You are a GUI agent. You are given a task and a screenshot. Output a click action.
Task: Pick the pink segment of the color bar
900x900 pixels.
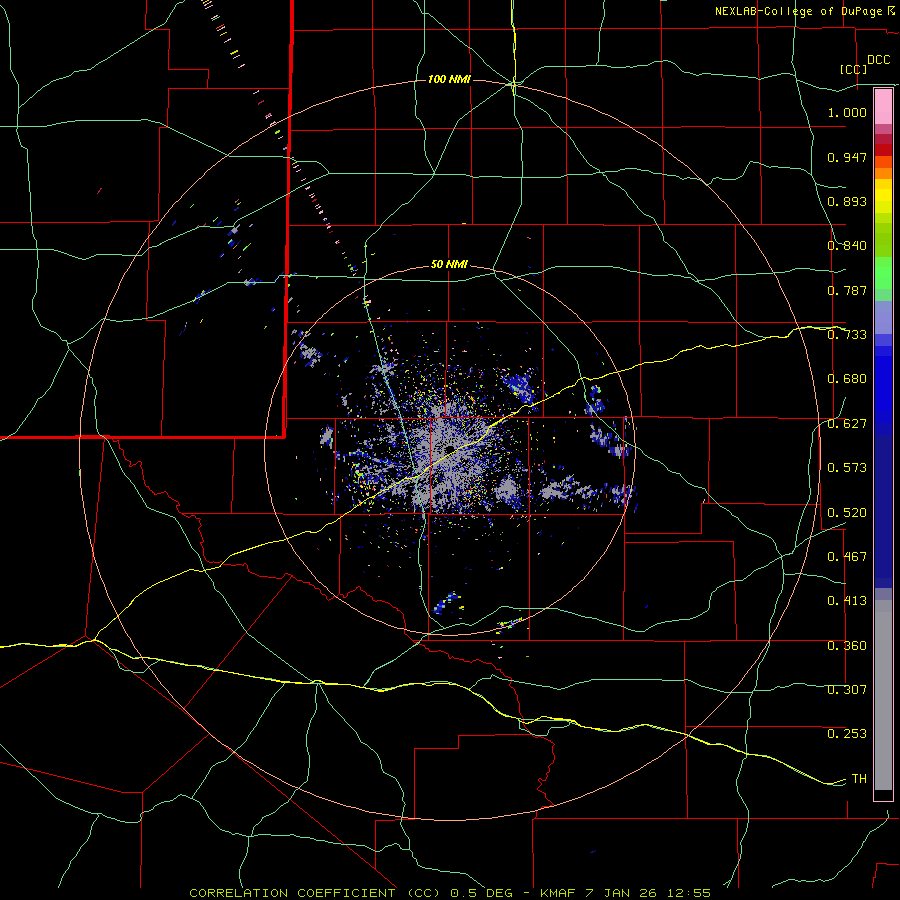883,107
